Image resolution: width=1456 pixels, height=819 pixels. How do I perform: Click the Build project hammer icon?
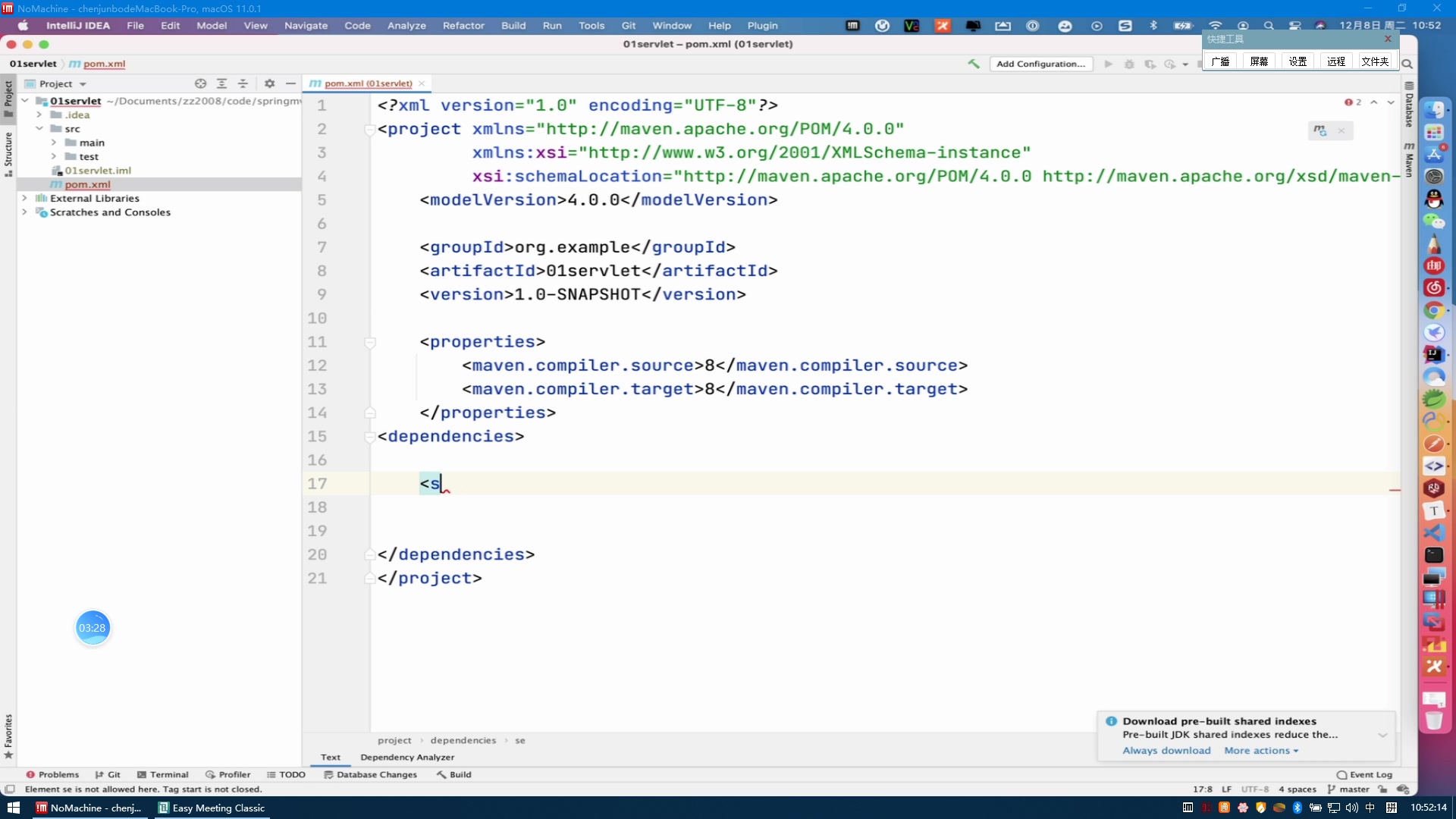click(x=974, y=64)
